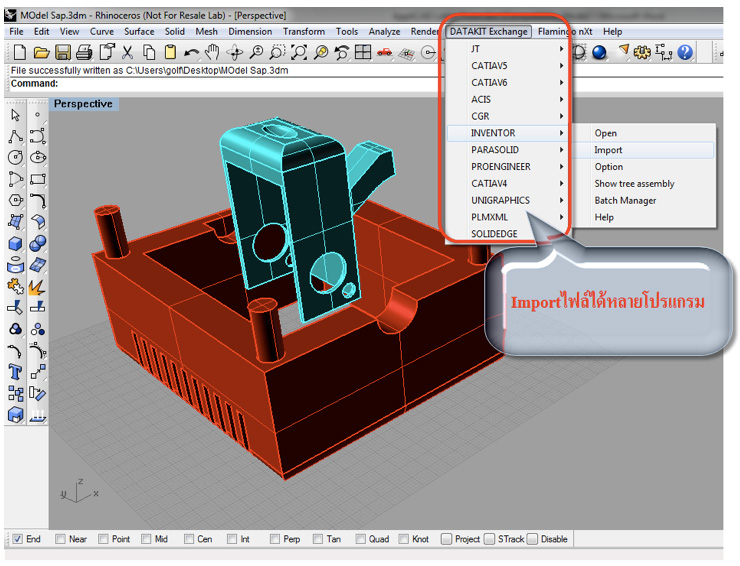Screen dimensions: 740x566
Task: Undo with the curved arrow icon
Action: coord(191,52)
